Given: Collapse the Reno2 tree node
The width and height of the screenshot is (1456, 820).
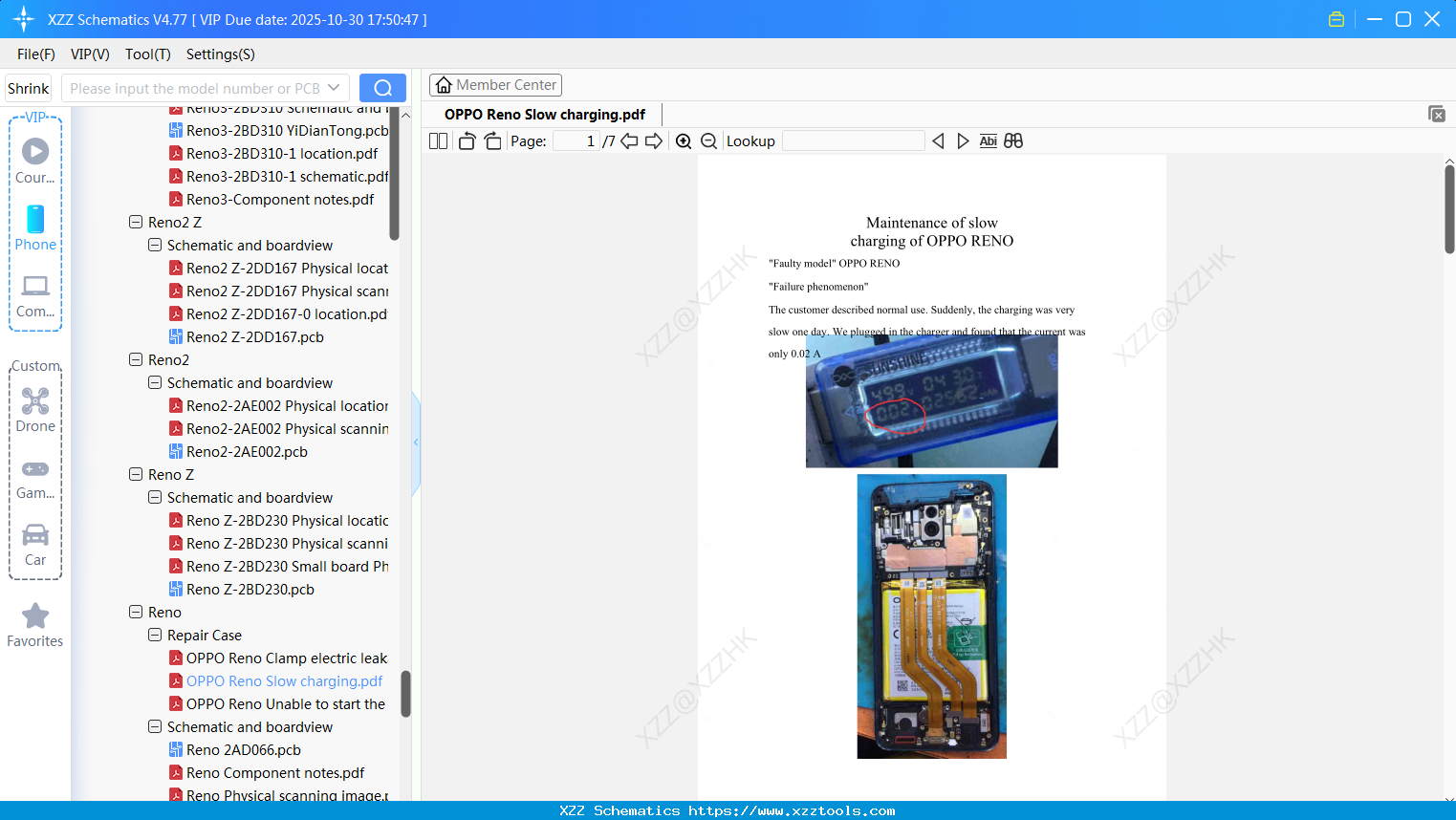Looking at the screenshot, I should click(x=136, y=359).
